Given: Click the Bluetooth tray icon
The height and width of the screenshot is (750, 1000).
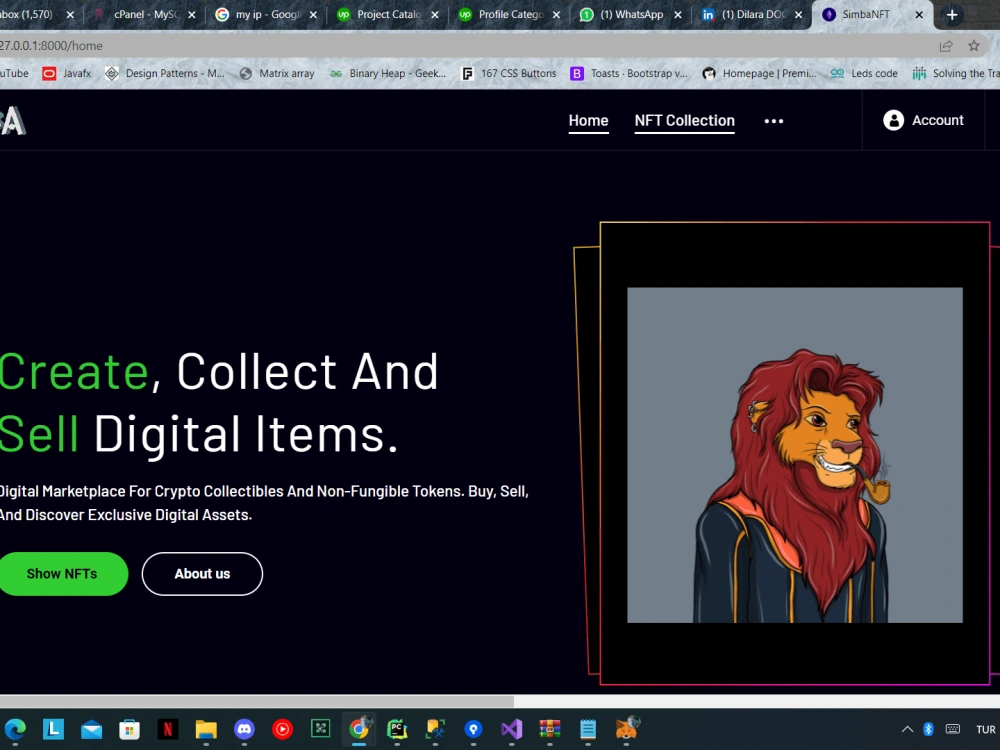Looking at the screenshot, I should (x=929, y=729).
